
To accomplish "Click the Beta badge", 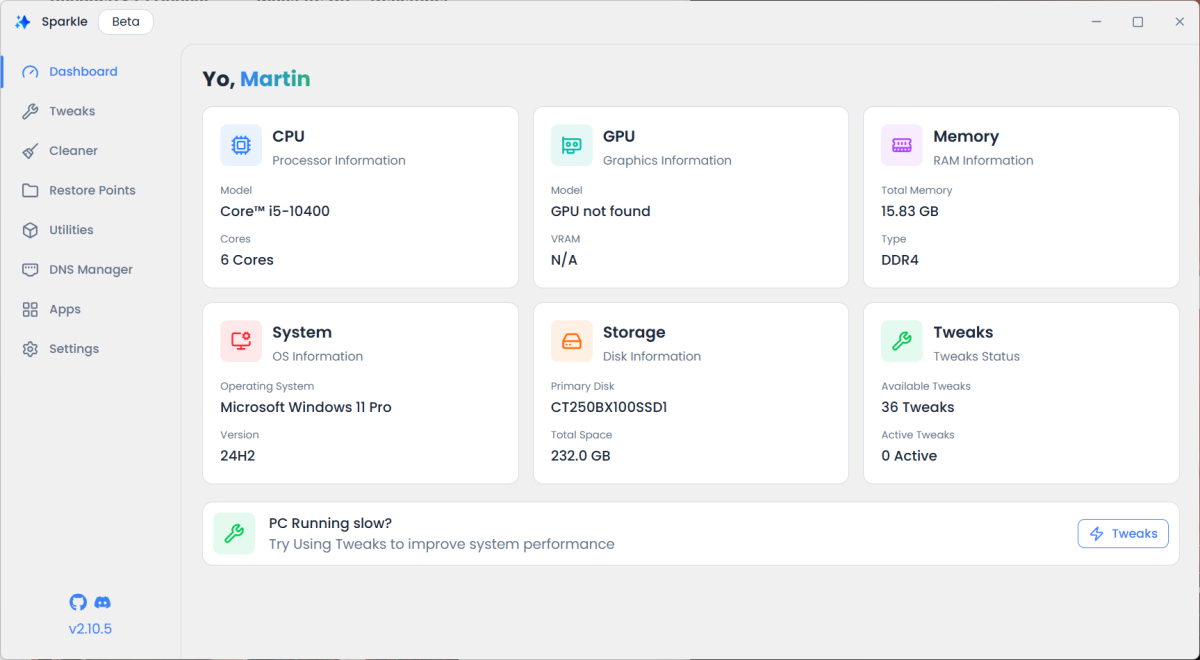I will 126,22.
